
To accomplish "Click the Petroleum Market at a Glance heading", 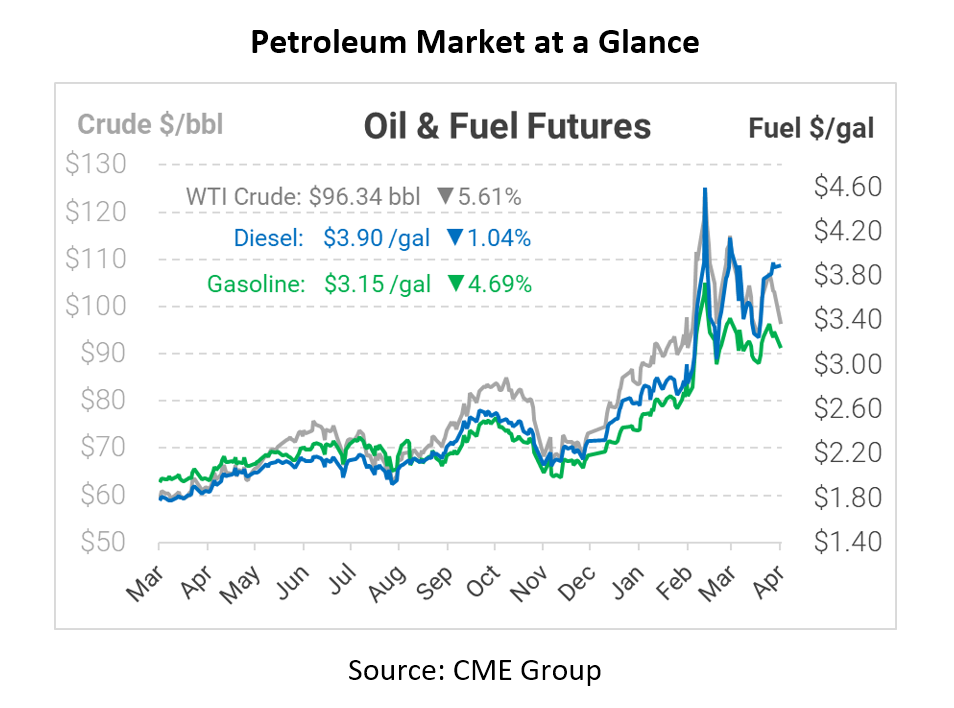I will click(476, 43).
